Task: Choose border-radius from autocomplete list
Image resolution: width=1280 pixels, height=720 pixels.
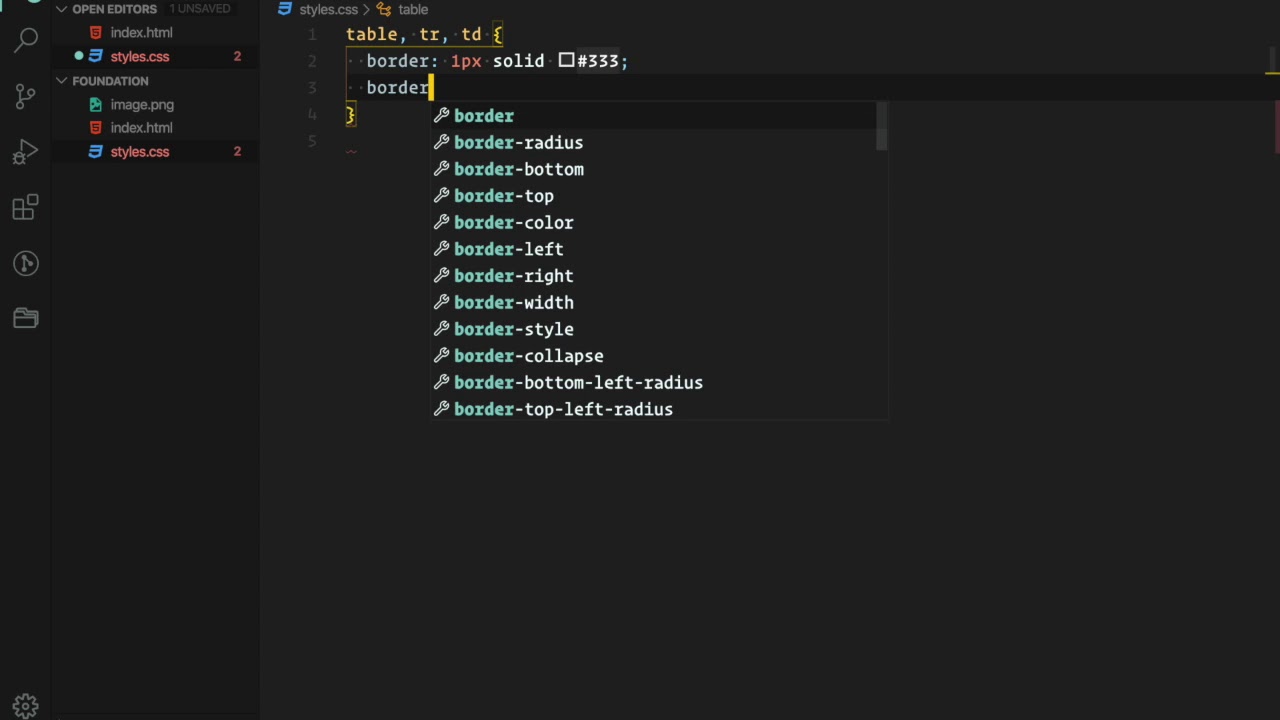Action: pos(660,143)
